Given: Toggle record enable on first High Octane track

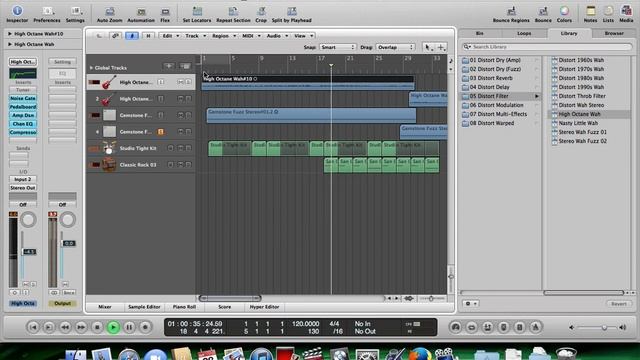Looking at the screenshot, I should [x=161, y=82].
